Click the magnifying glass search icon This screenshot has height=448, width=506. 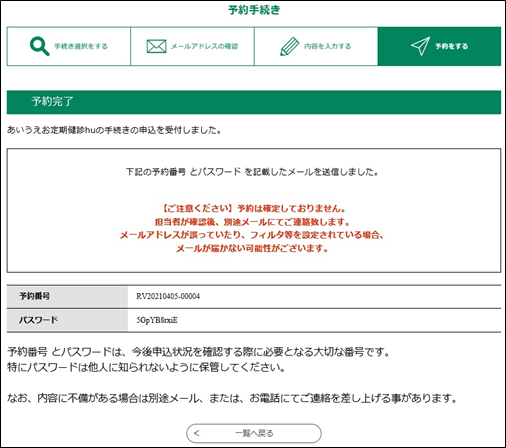[x=39, y=46]
